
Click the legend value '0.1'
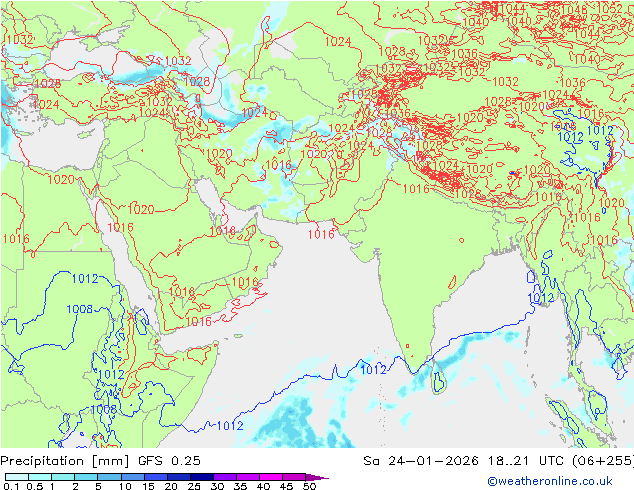tap(12, 486)
